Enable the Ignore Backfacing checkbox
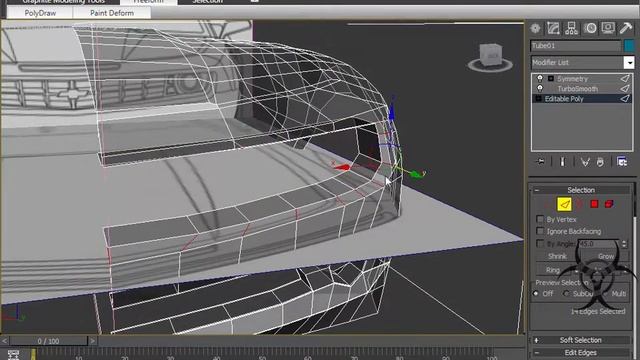The image size is (640, 360). coord(540,231)
